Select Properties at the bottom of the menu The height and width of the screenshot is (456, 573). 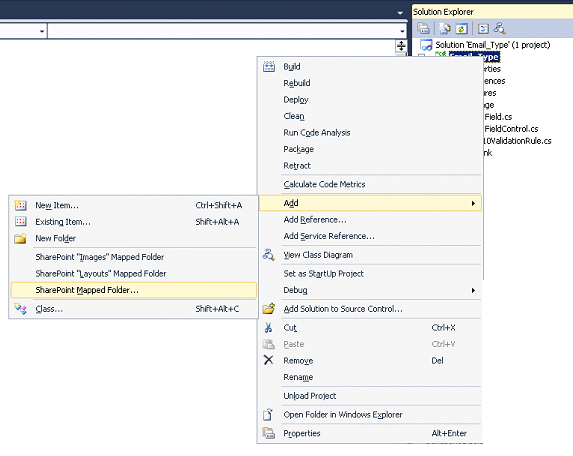pos(370,433)
